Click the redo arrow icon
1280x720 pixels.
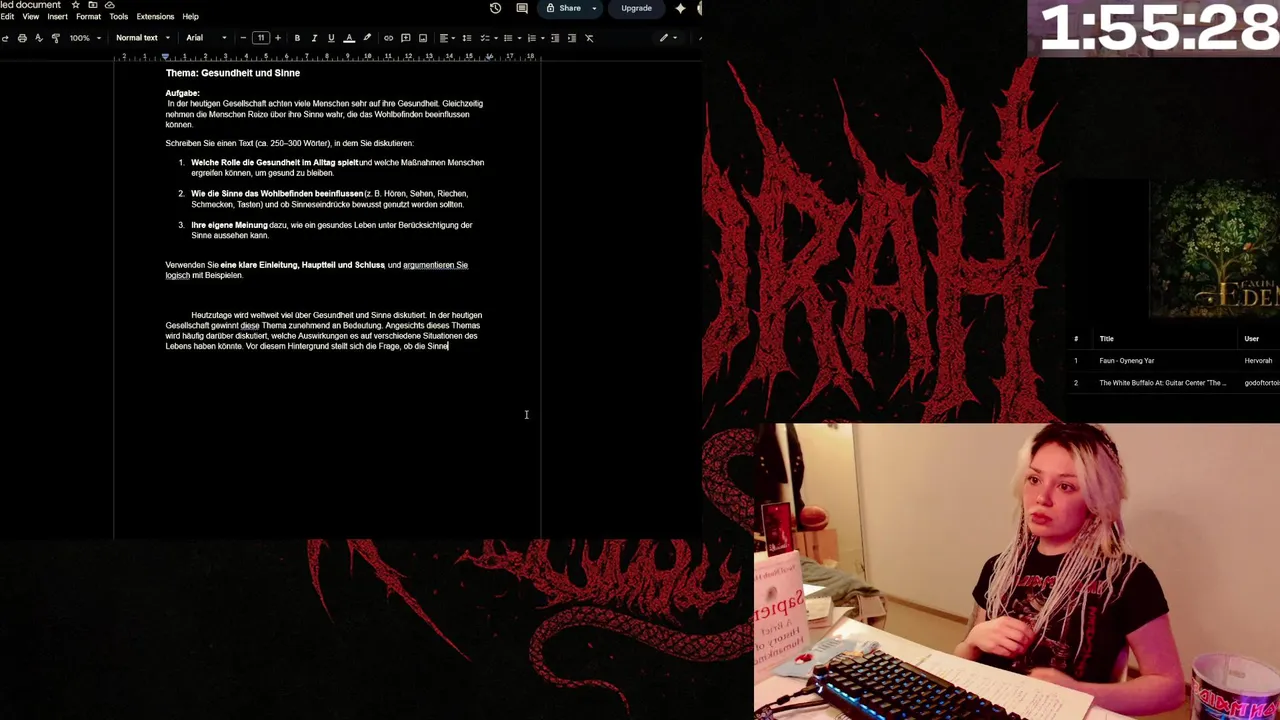(5, 38)
